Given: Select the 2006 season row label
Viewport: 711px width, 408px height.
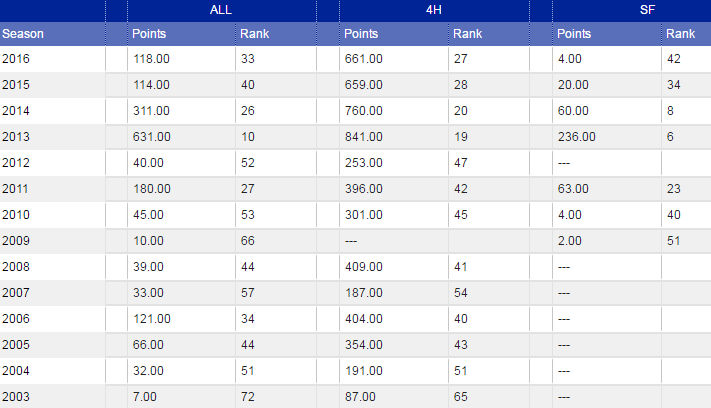Looking at the screenshot, I should [17, 319].
